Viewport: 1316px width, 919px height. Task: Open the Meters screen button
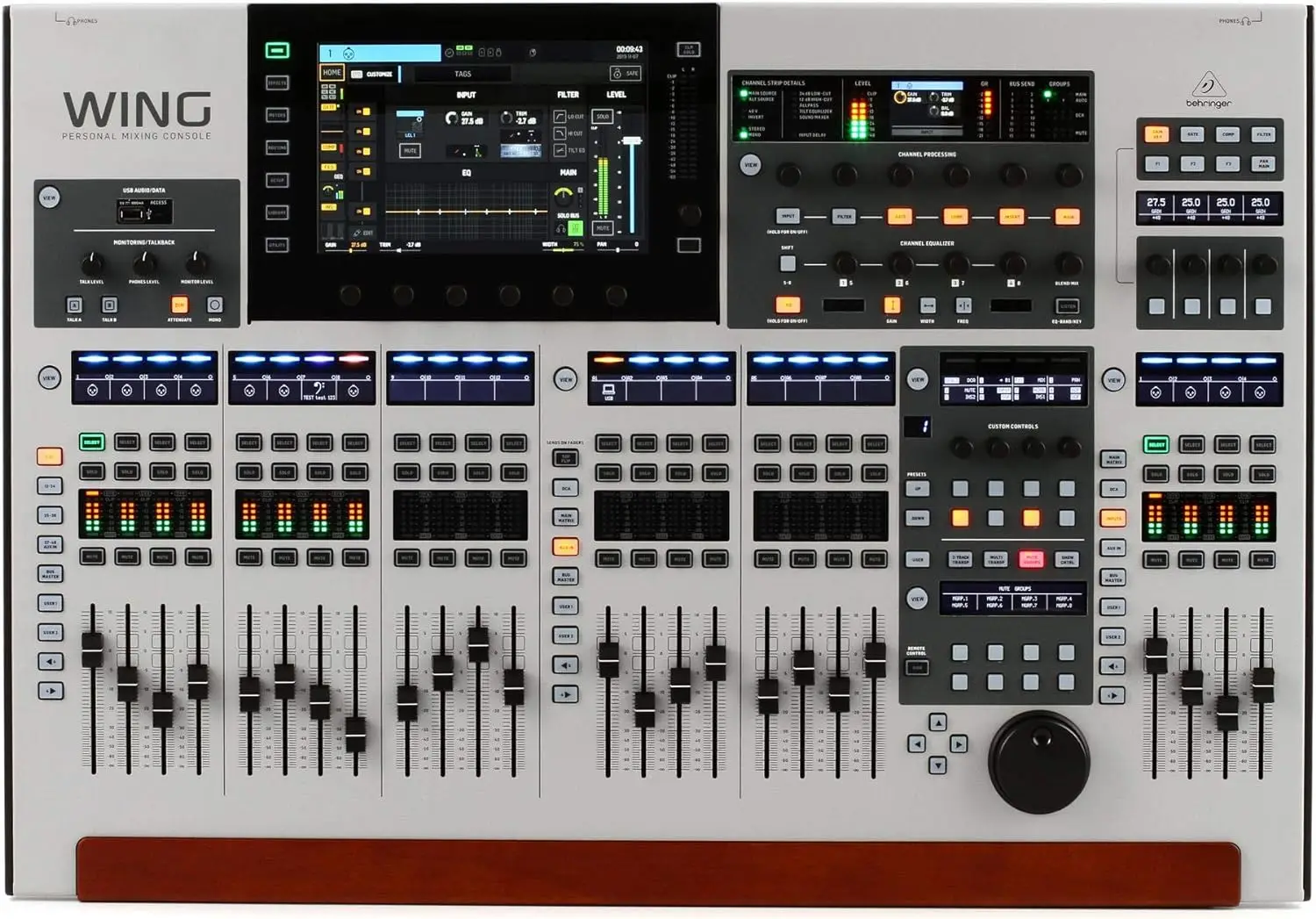tap(277, 115)
